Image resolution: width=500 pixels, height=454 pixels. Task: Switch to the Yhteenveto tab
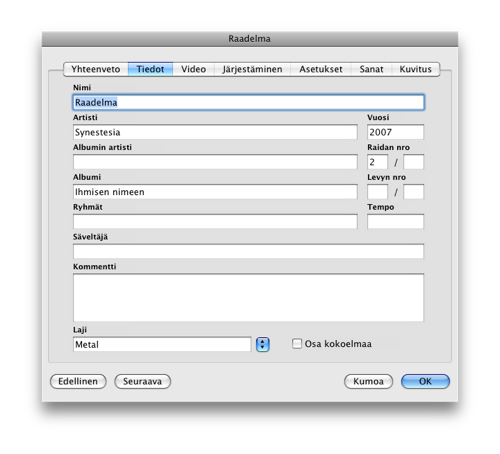point(96,69)
